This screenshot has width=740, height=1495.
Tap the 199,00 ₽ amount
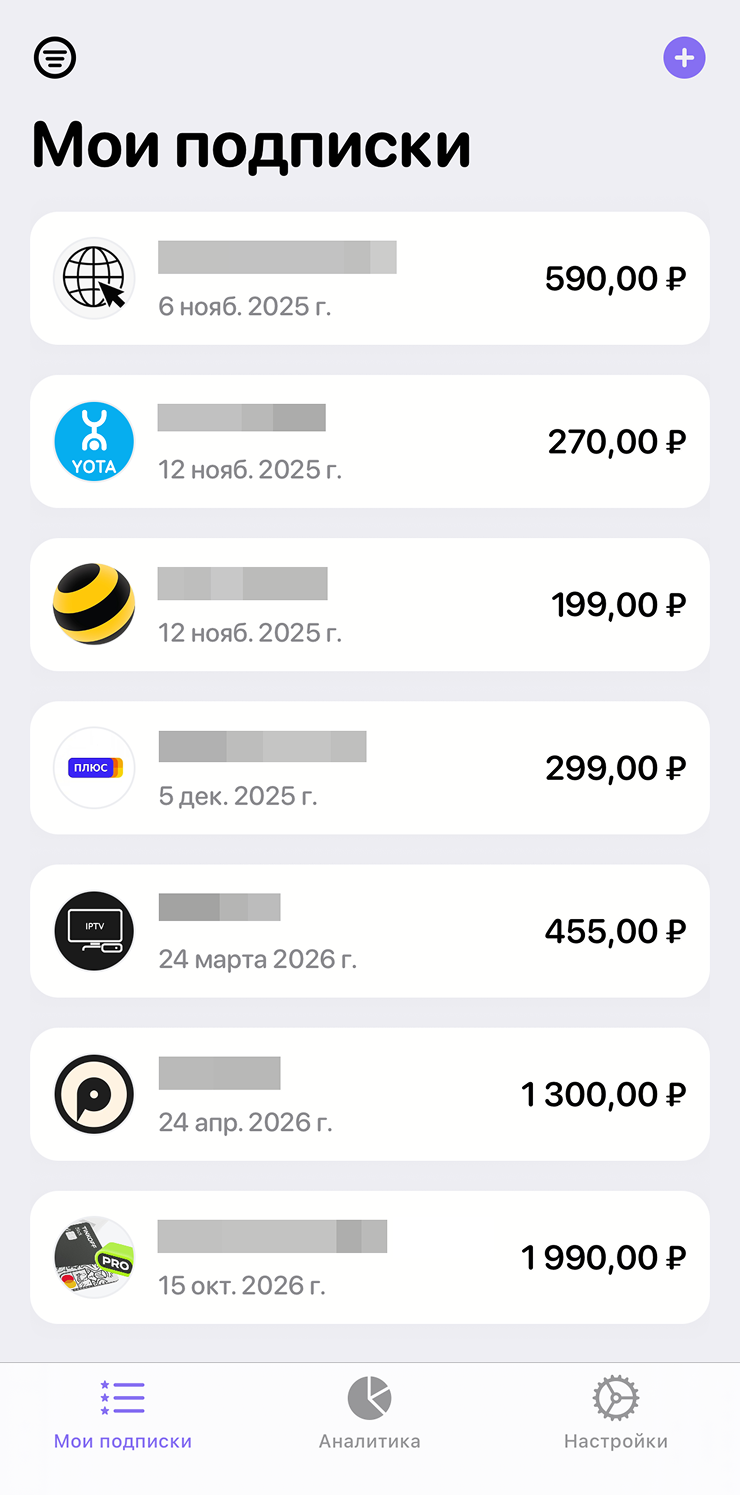click(x=618, y=604)
